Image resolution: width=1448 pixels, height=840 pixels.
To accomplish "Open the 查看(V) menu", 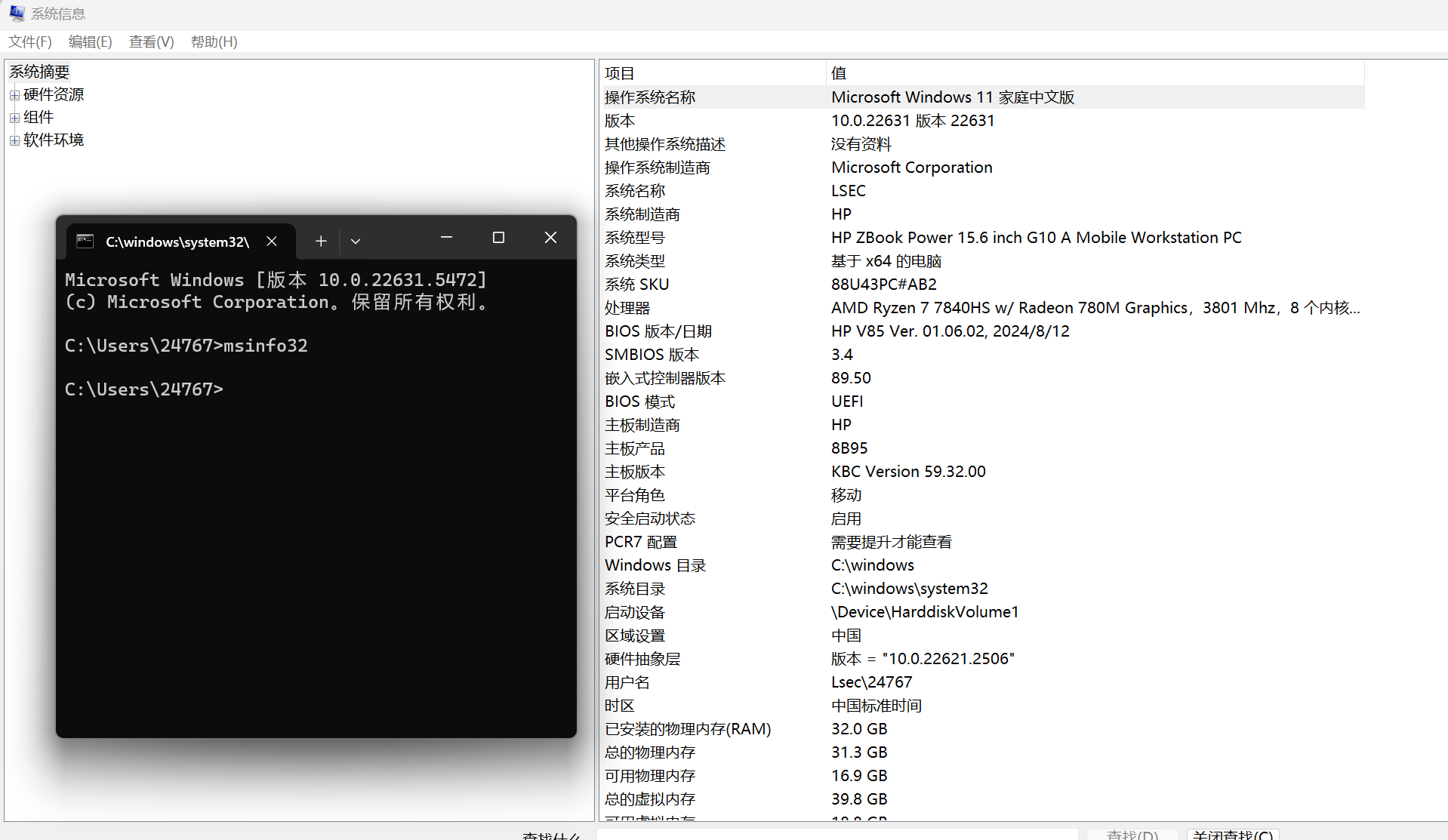I will 151,42.
